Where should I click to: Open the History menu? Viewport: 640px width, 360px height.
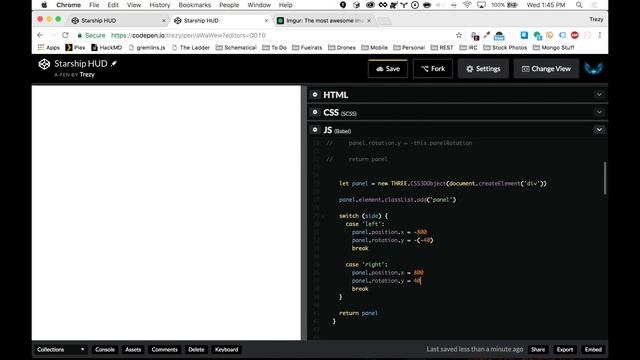pos(159,5)
